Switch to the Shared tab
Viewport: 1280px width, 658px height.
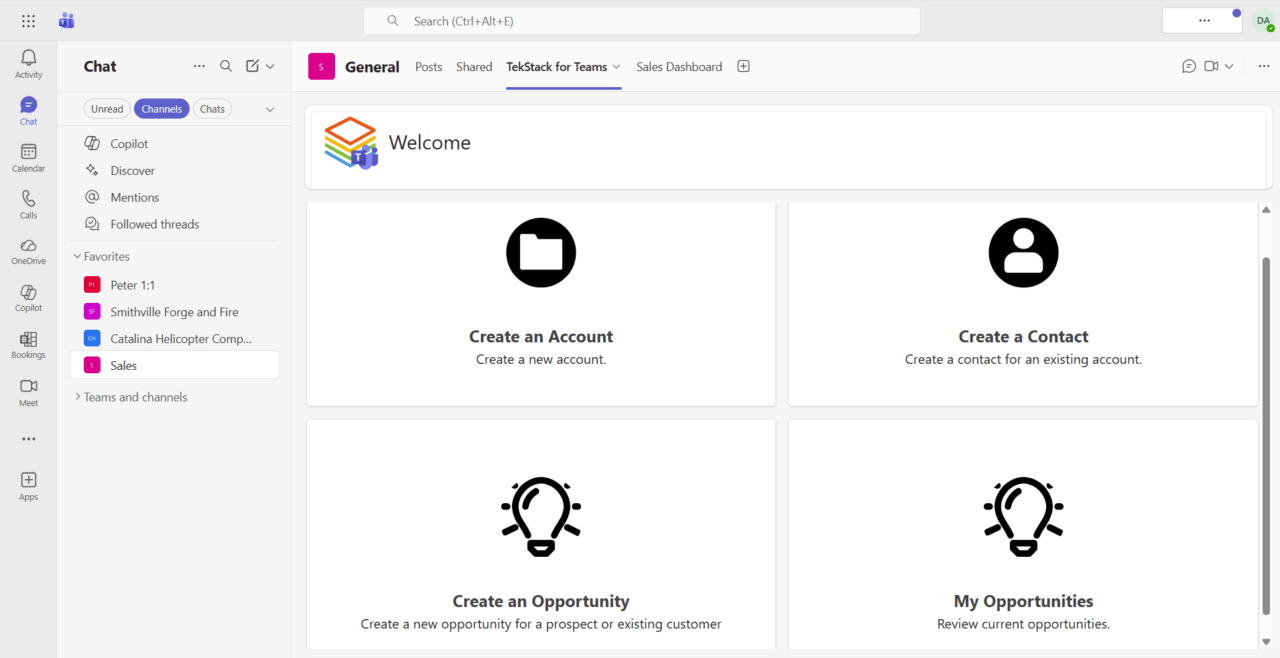pos(474,67)
